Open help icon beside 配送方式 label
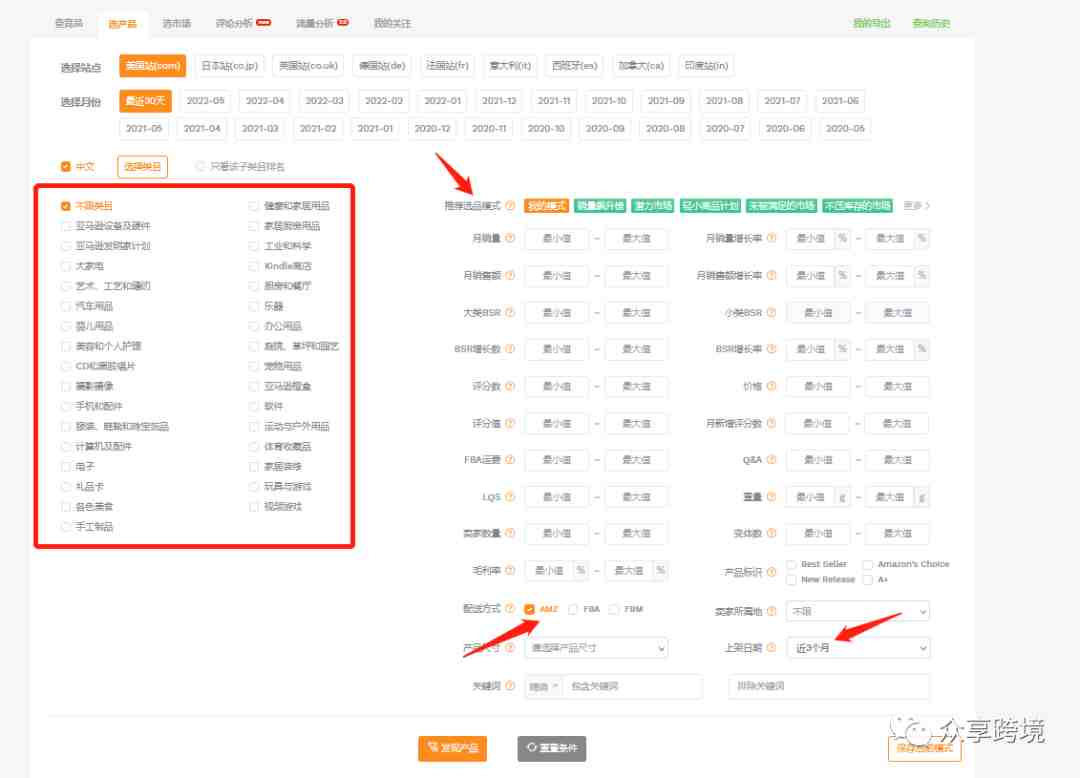 510,608
